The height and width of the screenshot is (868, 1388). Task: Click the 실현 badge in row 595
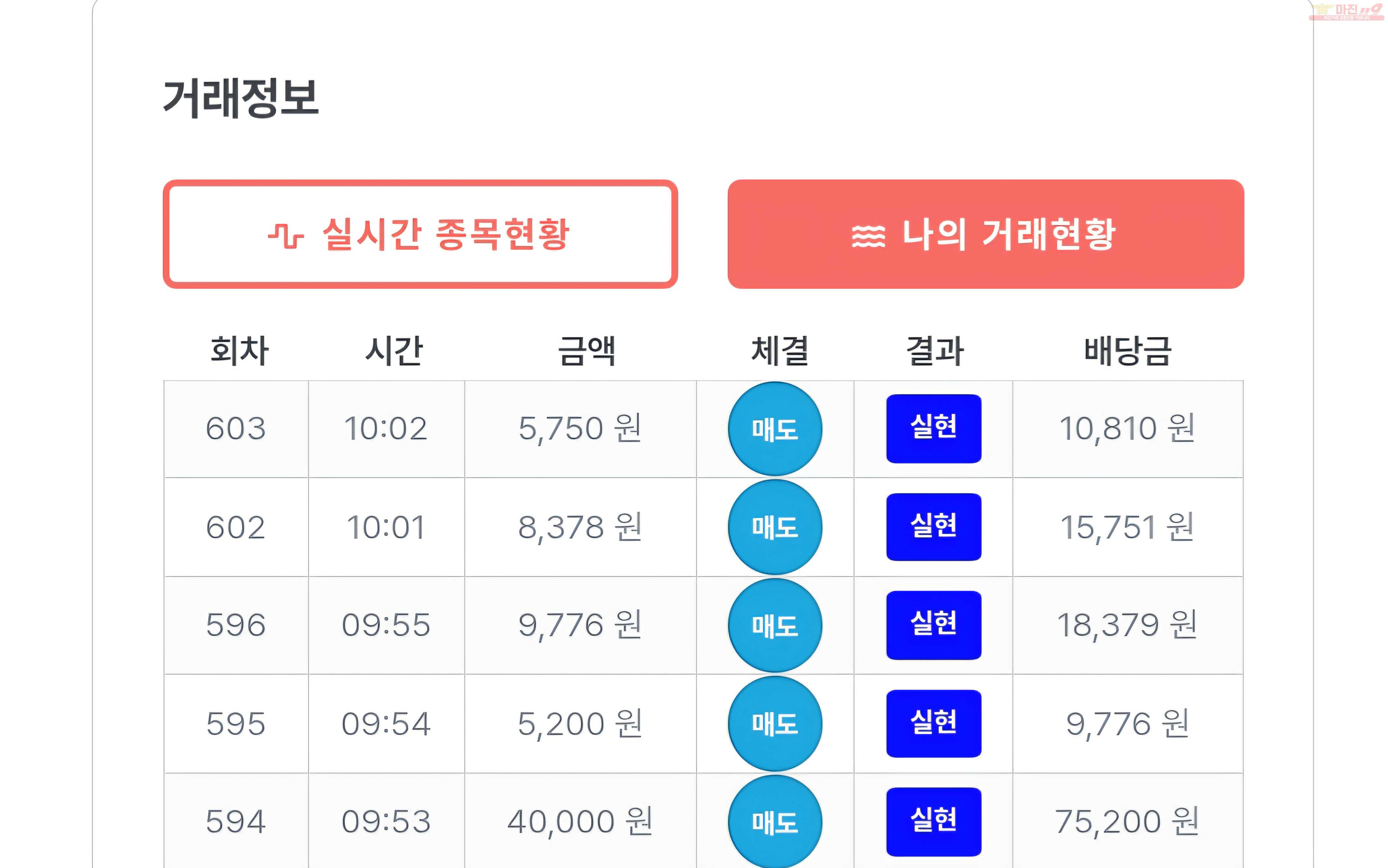(934, 723)
